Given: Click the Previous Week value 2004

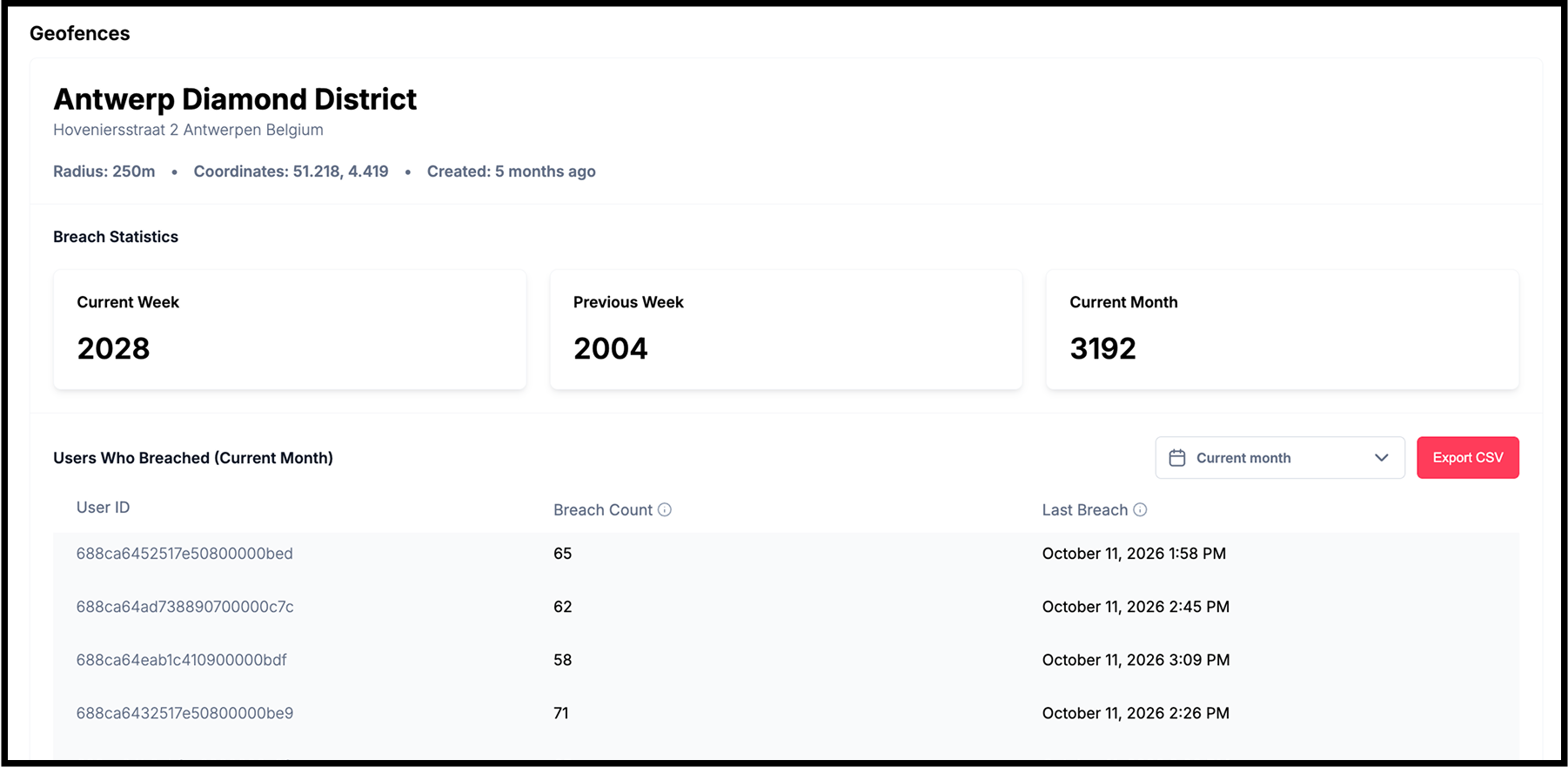Looking at the screenshot, I should tap(611, 348).
